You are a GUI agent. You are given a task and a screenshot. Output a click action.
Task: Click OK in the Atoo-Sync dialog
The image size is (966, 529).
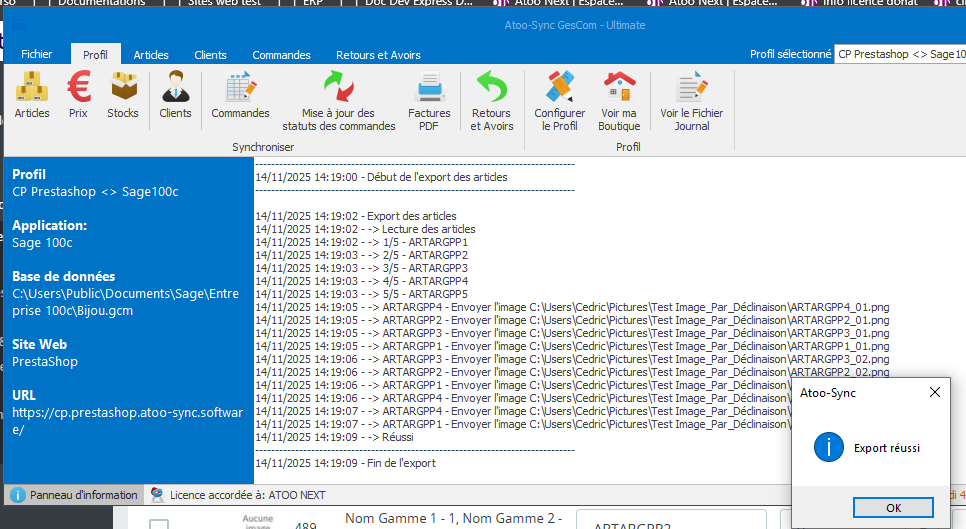(x=893, y=507)
